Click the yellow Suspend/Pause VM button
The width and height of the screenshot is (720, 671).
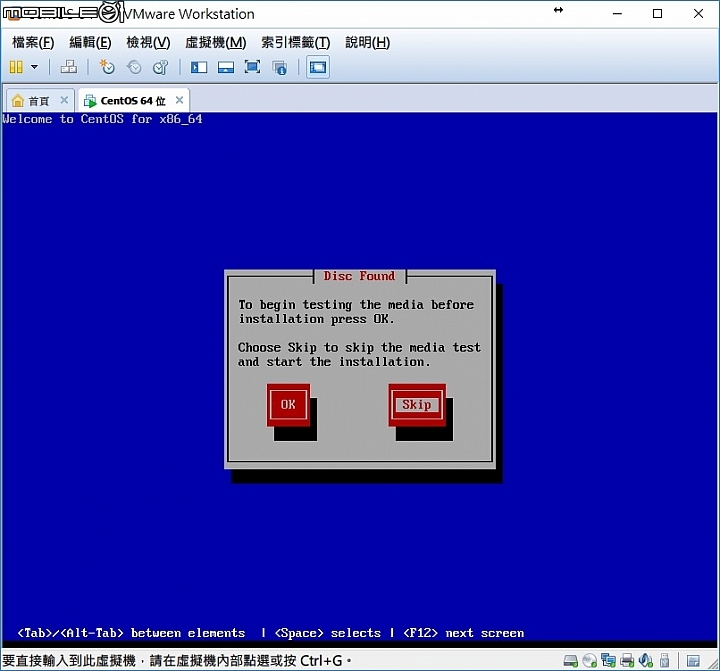16,68
